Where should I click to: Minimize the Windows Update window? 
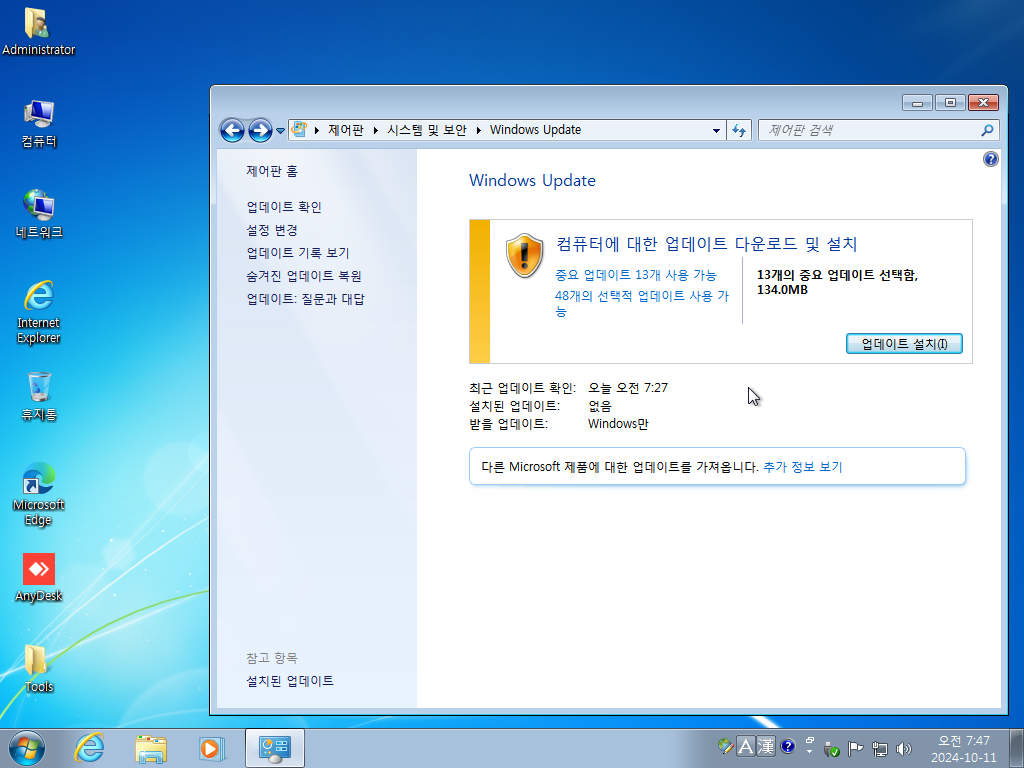917,103
